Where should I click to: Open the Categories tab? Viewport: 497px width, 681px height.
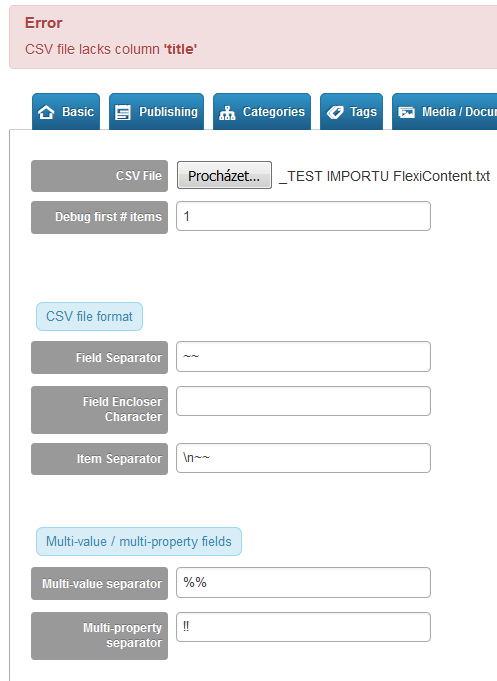tap(262, 112)
